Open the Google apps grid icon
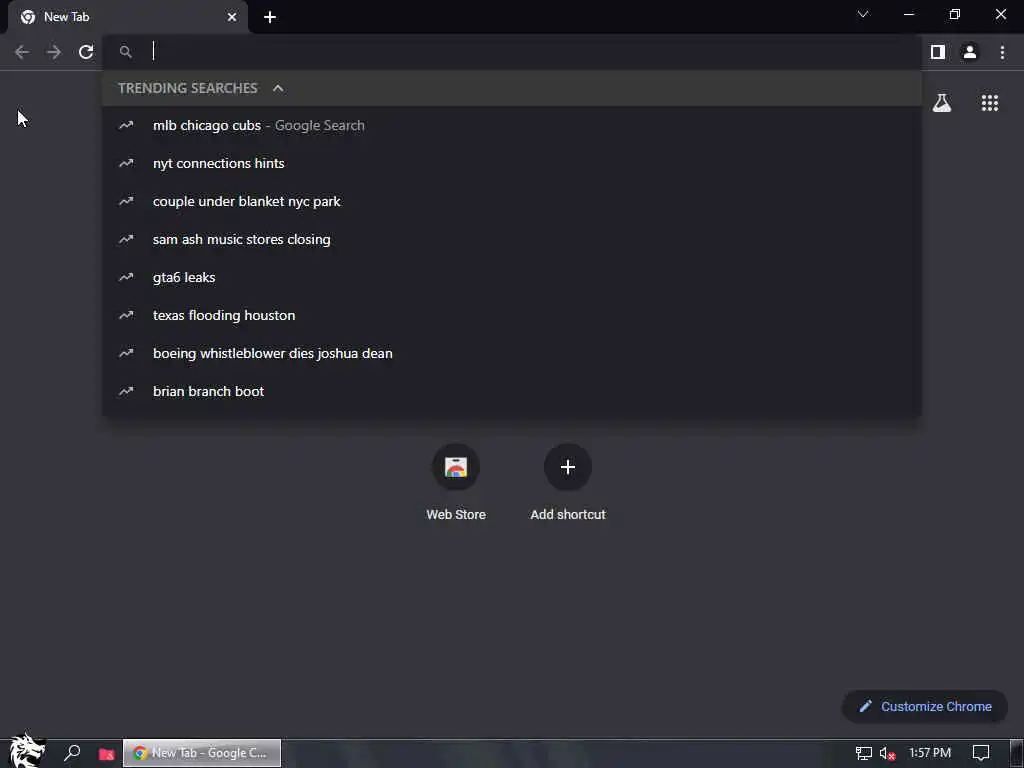The image size is (1024, 768). click(989, 103)
